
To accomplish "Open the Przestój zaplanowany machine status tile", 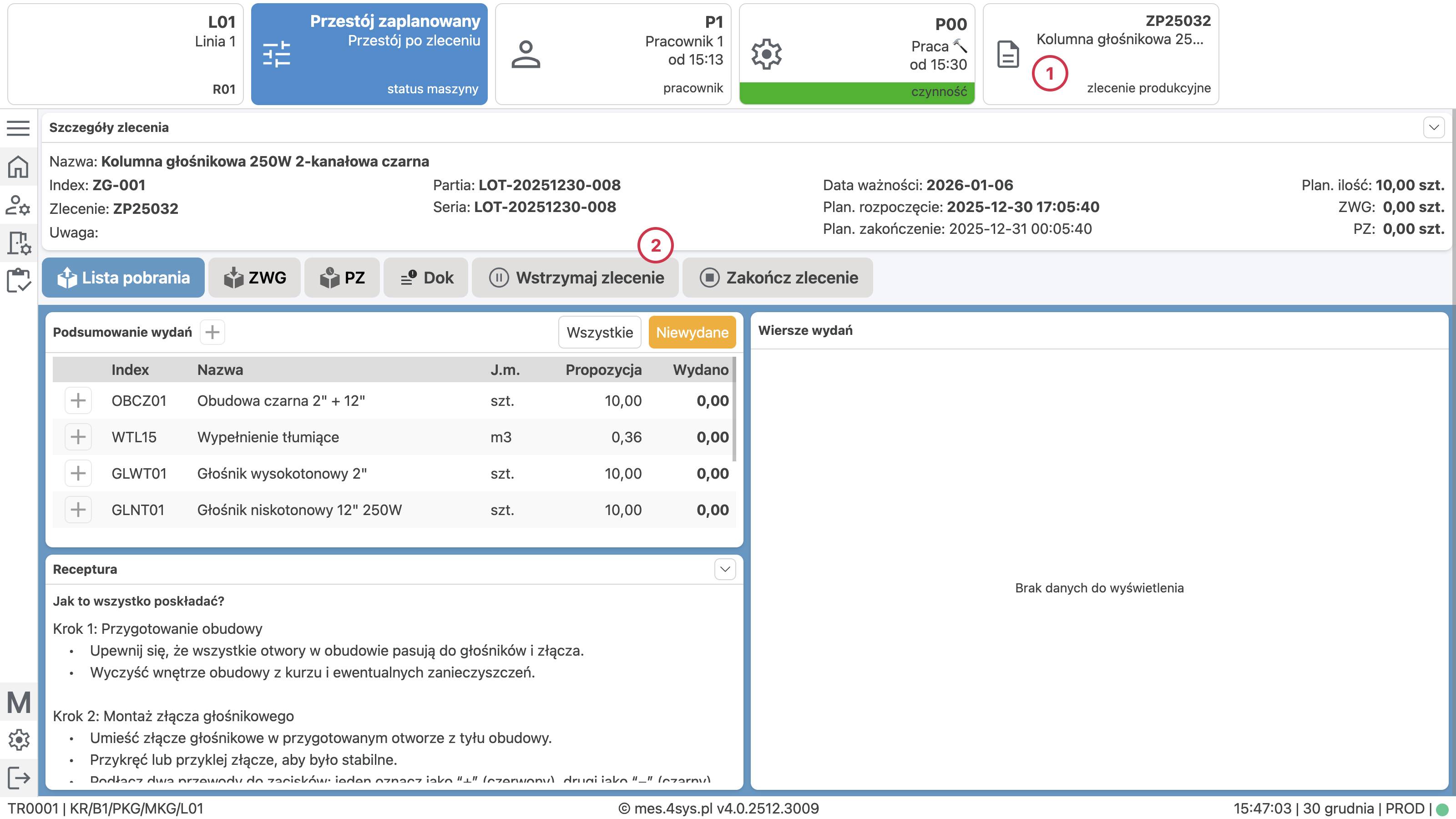I will click(369, 54).
